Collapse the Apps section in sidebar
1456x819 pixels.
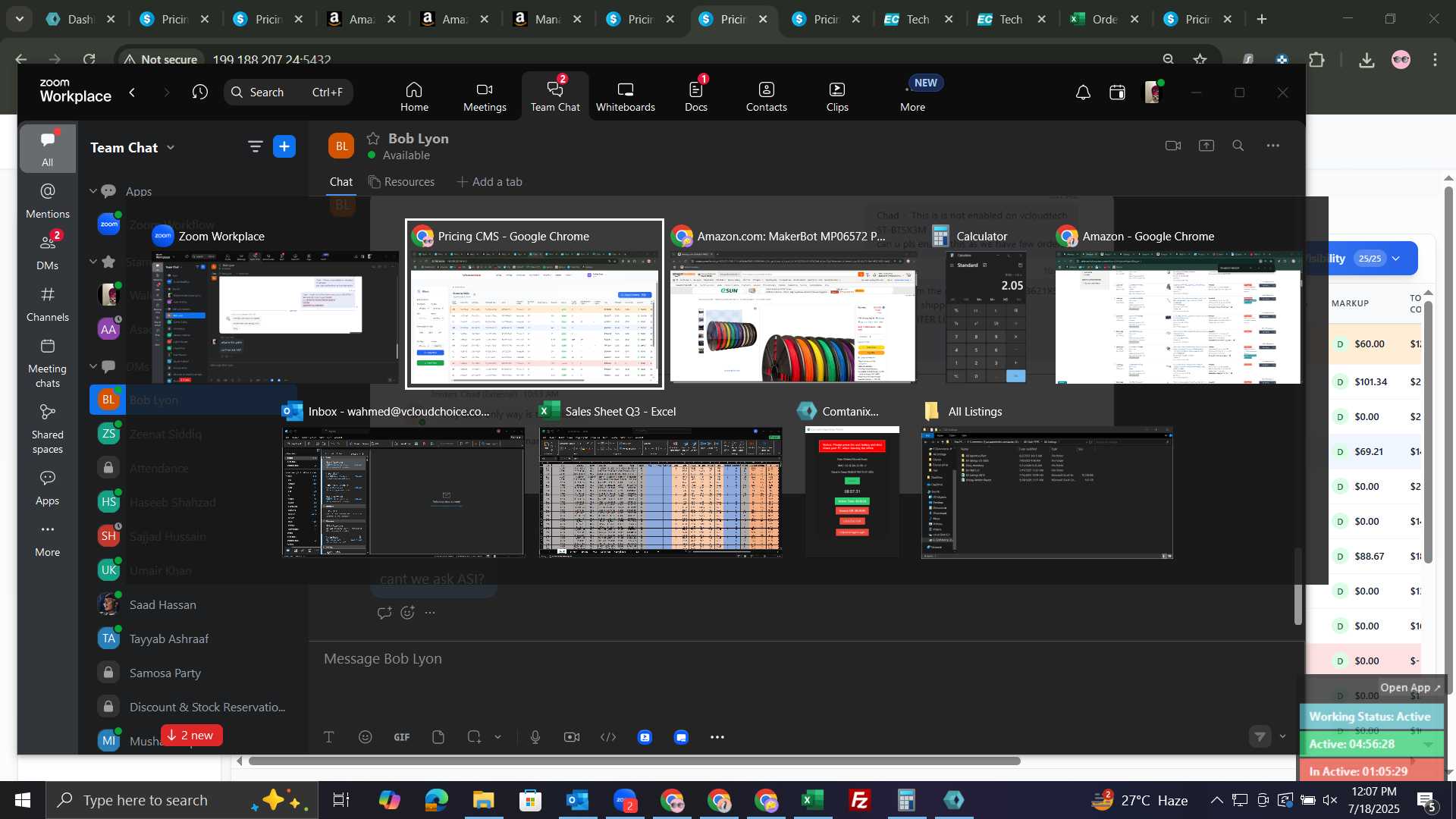pyautogui.click(x=93, y=191)
